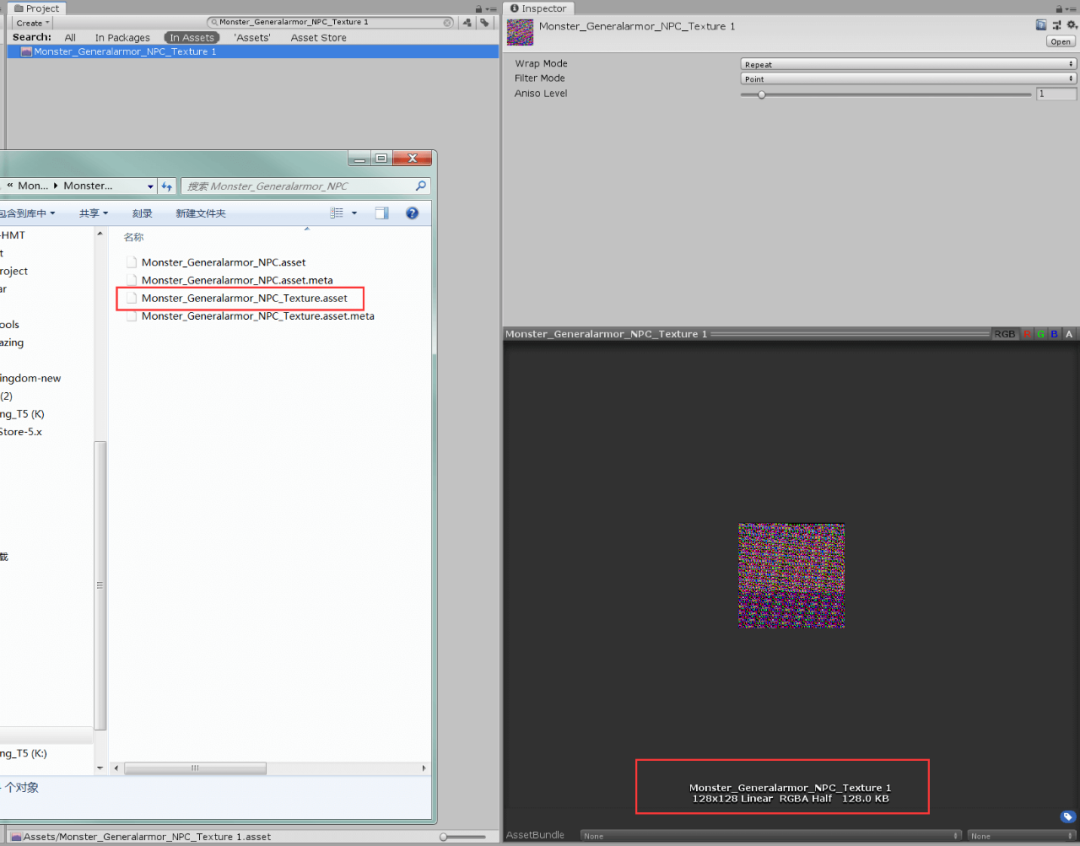Open Search by Type filter icon
This screenshot has height=846, width=1080.
pos(468,23)
